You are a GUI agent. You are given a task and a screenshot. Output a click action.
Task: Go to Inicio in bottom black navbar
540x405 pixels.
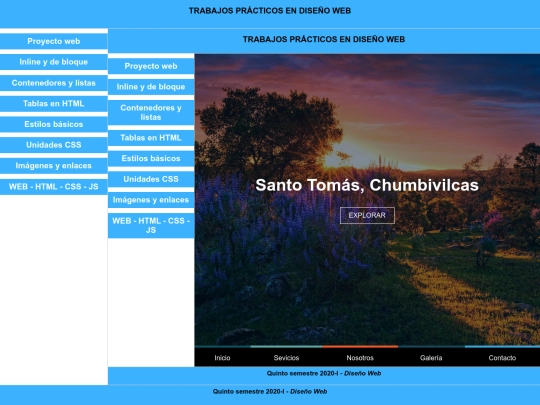222,358
